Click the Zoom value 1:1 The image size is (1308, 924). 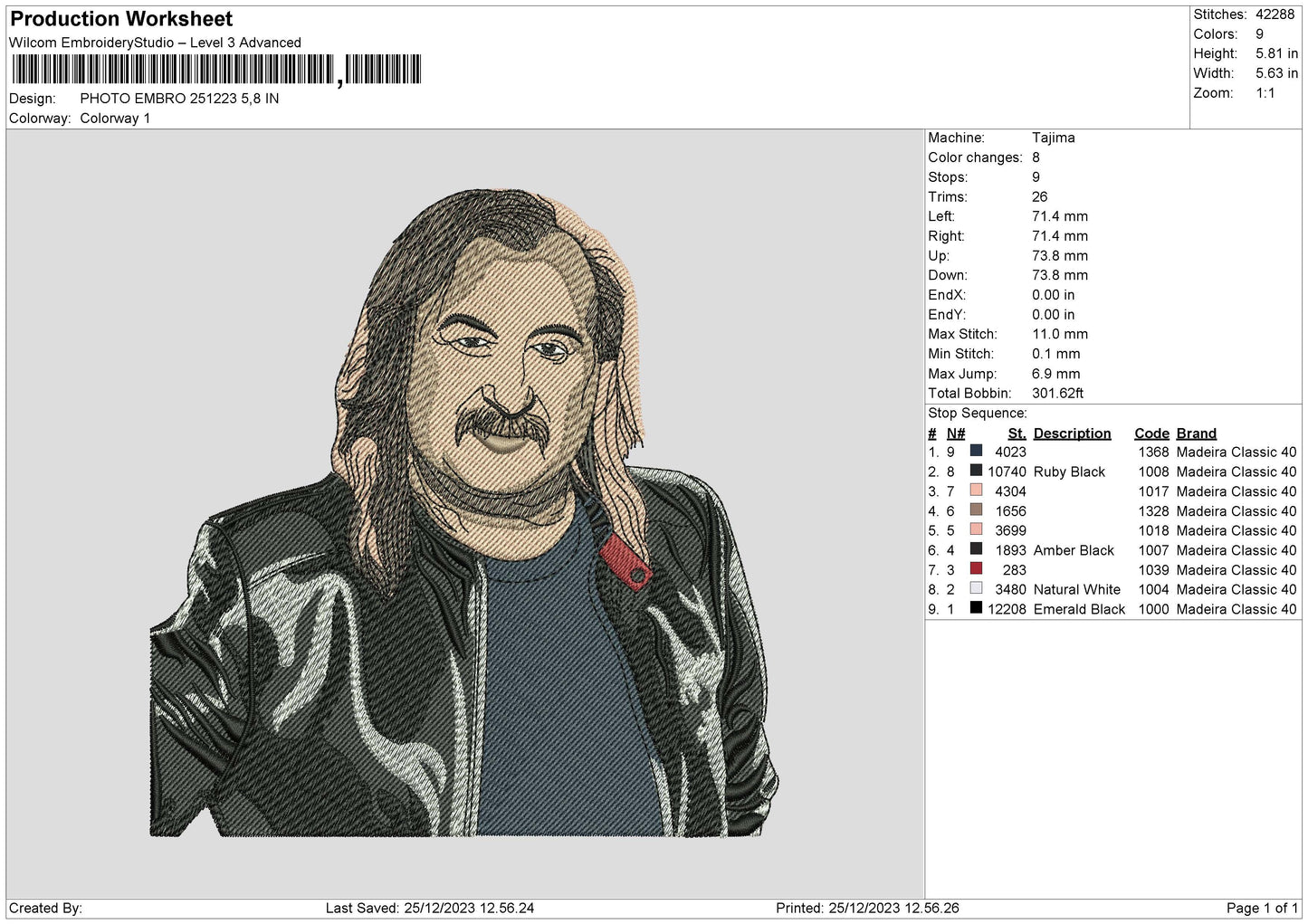click(1265, 93)
